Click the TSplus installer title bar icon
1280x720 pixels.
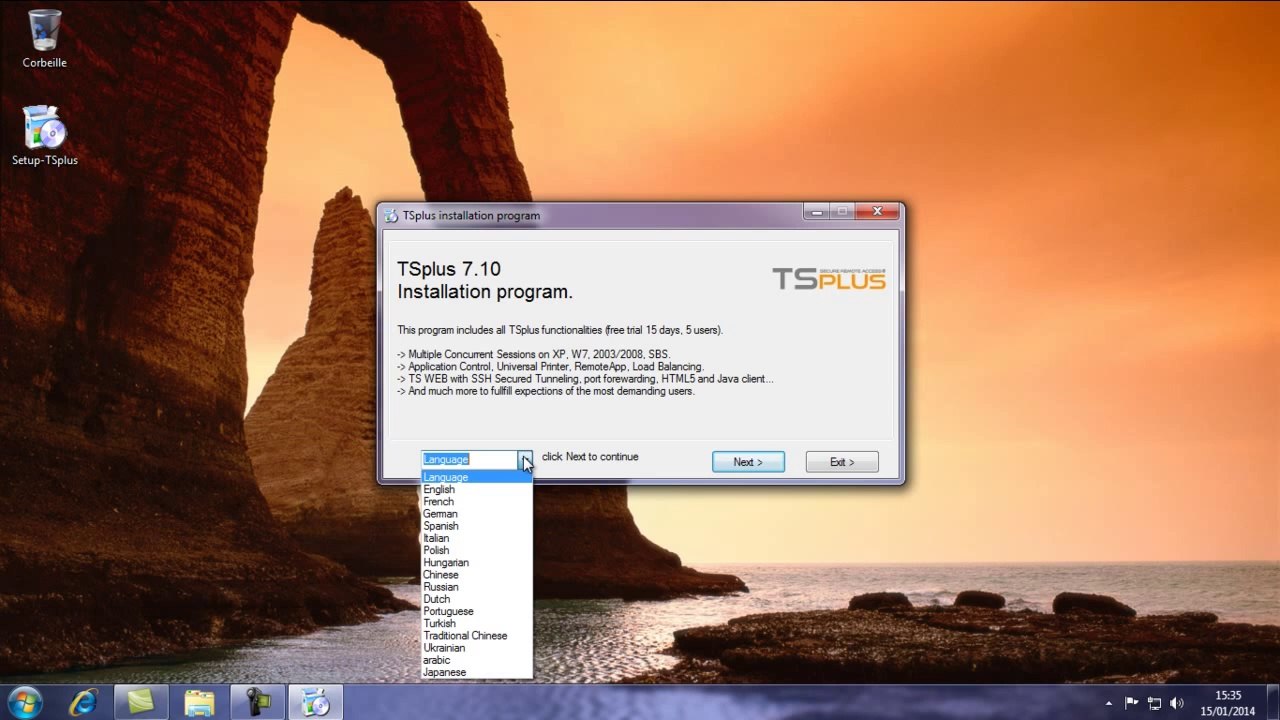pos(391,215)
